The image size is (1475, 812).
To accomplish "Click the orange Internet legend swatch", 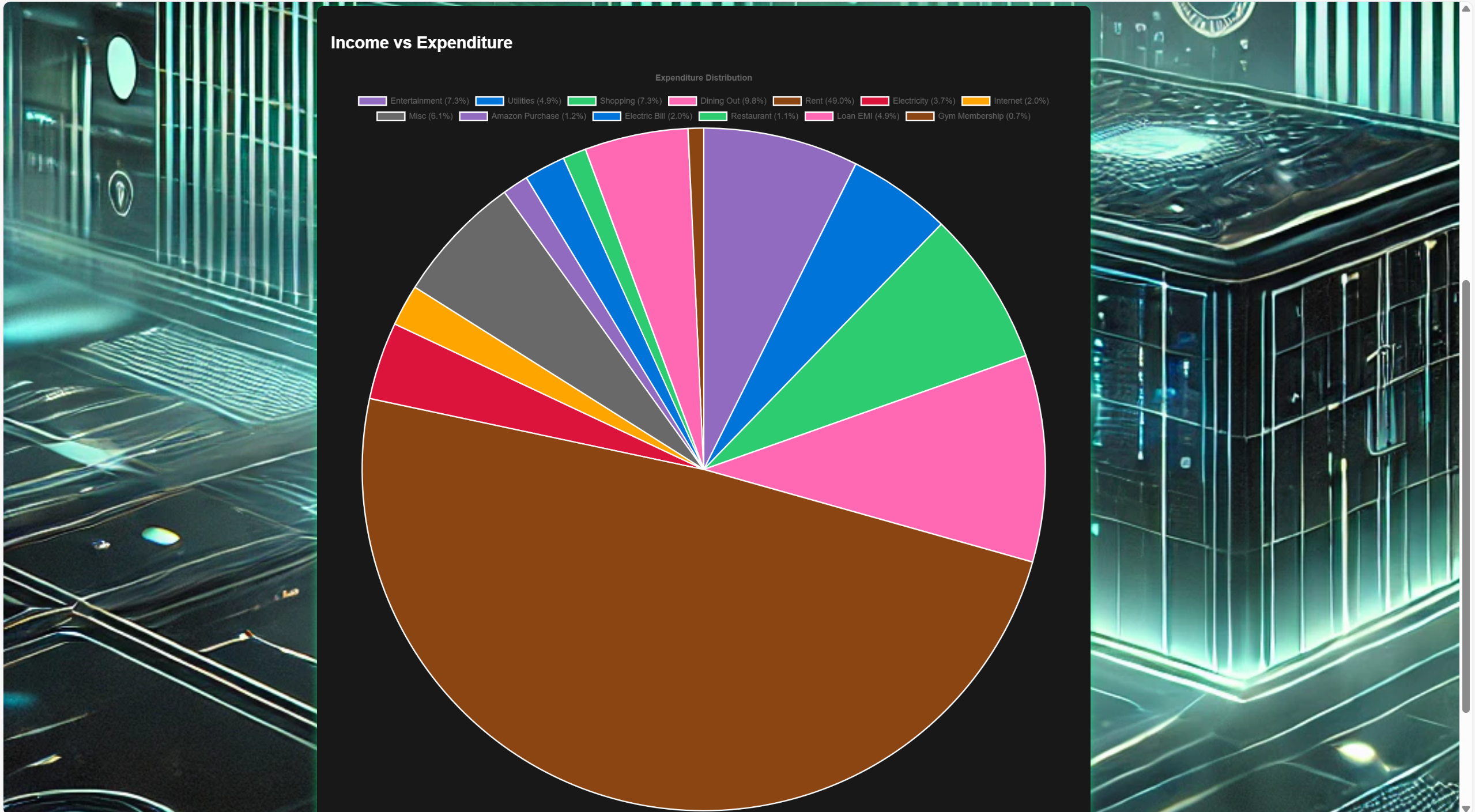I will pyautogui.click(x=976, y=101).
